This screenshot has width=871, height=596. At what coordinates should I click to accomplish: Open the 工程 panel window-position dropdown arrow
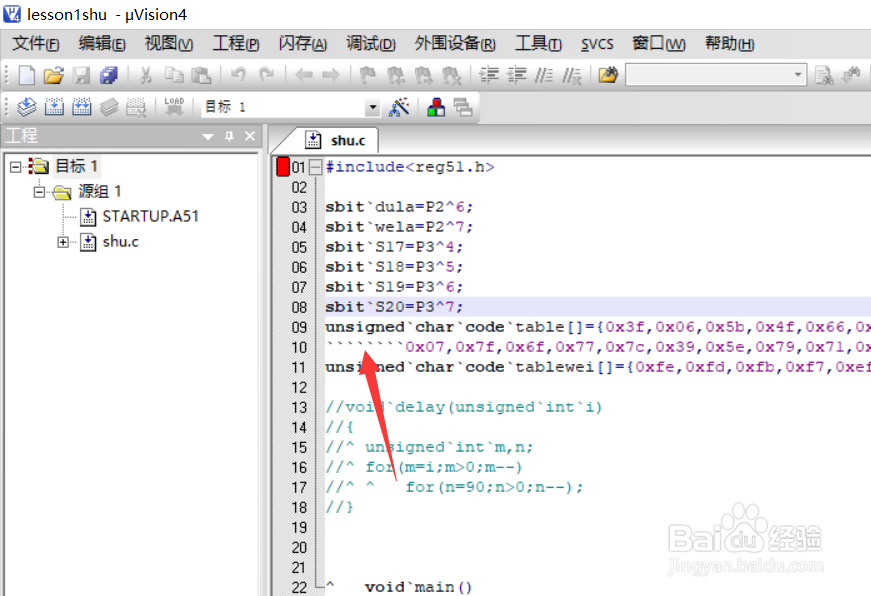click(x=208, y=136)
